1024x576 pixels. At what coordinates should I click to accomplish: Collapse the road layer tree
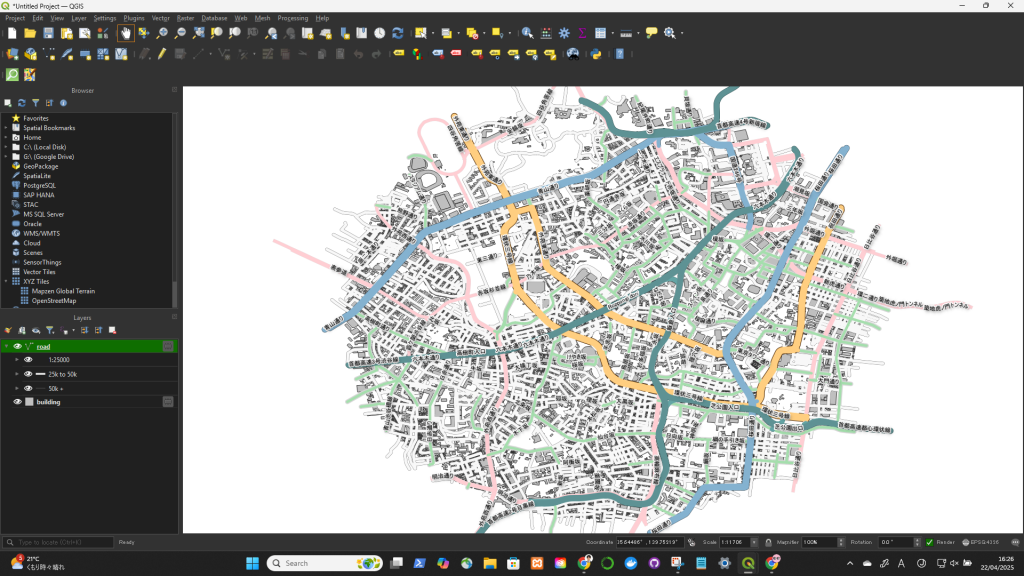coord(6,347)
